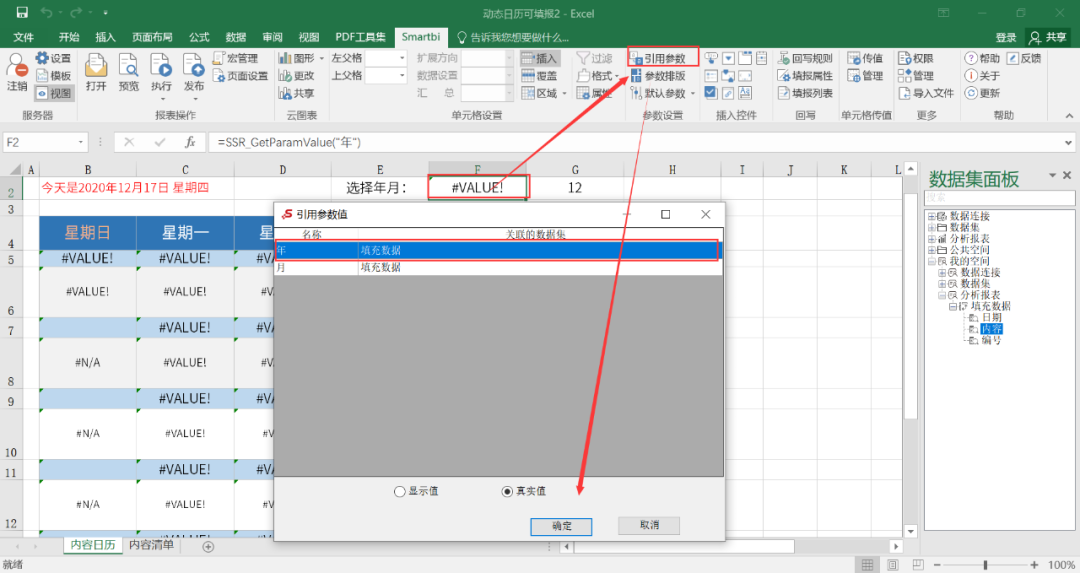Insert a dropdown control from 插入控件
Image resolution: width=1080 pixels, height=573 pixels.
point(728,59)
